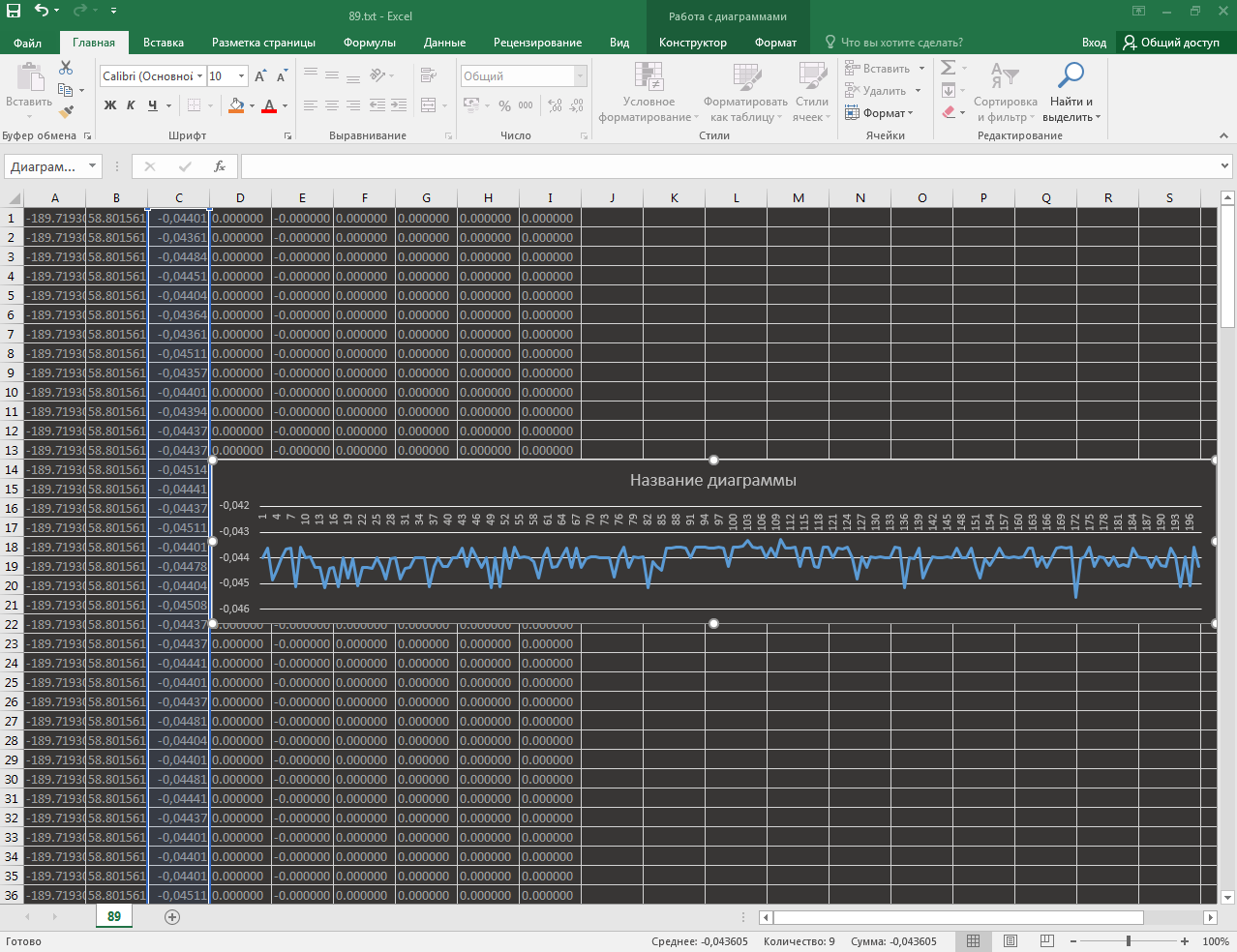Click the Найти и выделить magnifier icon

[1071, 75]
